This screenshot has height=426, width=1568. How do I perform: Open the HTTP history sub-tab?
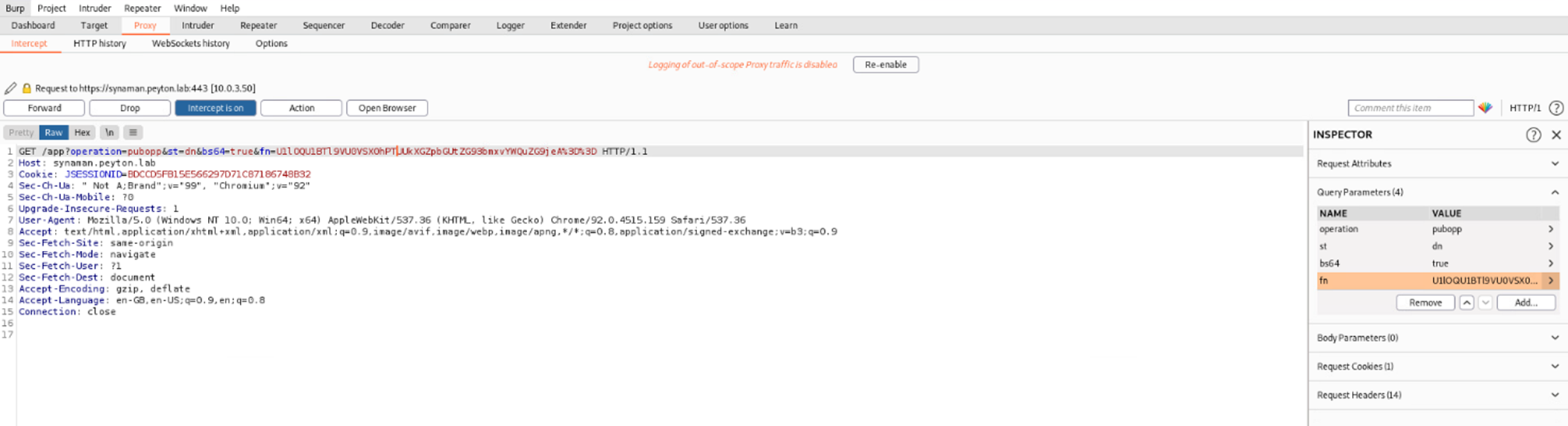pyautogui.click(x=99, y=43)
